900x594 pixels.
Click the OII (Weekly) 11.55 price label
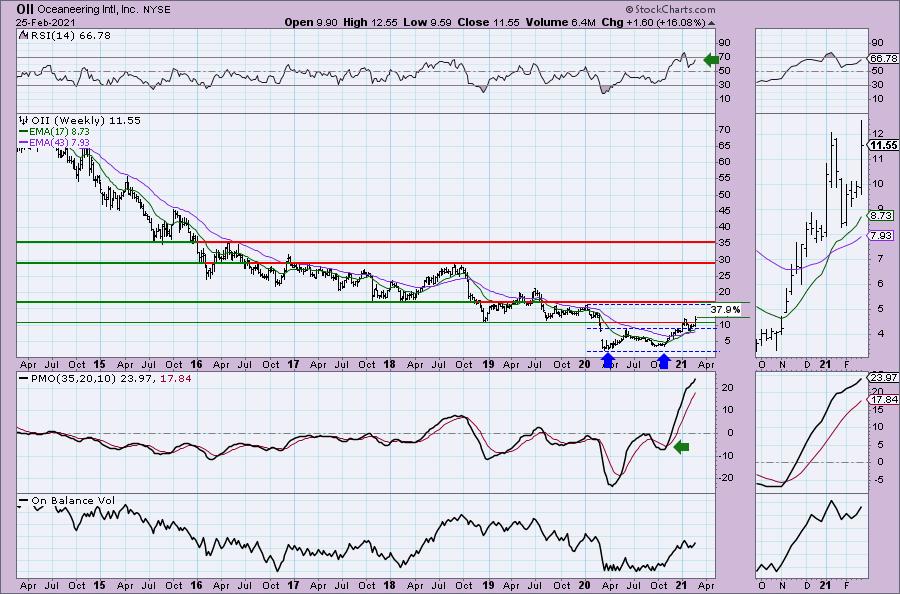pos(86,121)
